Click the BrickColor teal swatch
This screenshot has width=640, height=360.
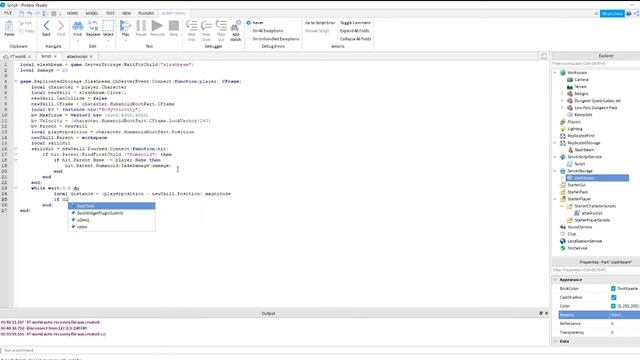[613, 289]
